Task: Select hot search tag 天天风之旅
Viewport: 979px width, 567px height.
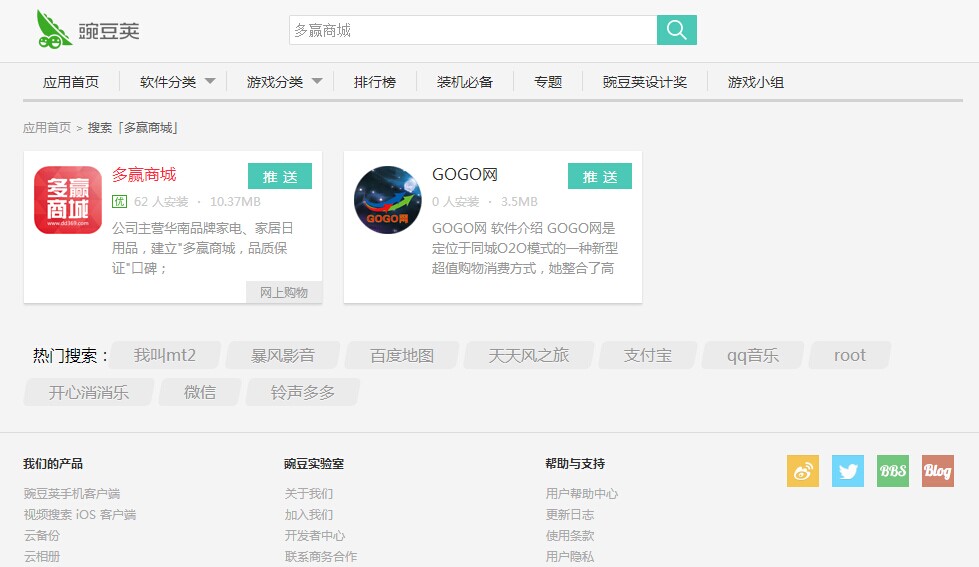Action: (528, 355)
